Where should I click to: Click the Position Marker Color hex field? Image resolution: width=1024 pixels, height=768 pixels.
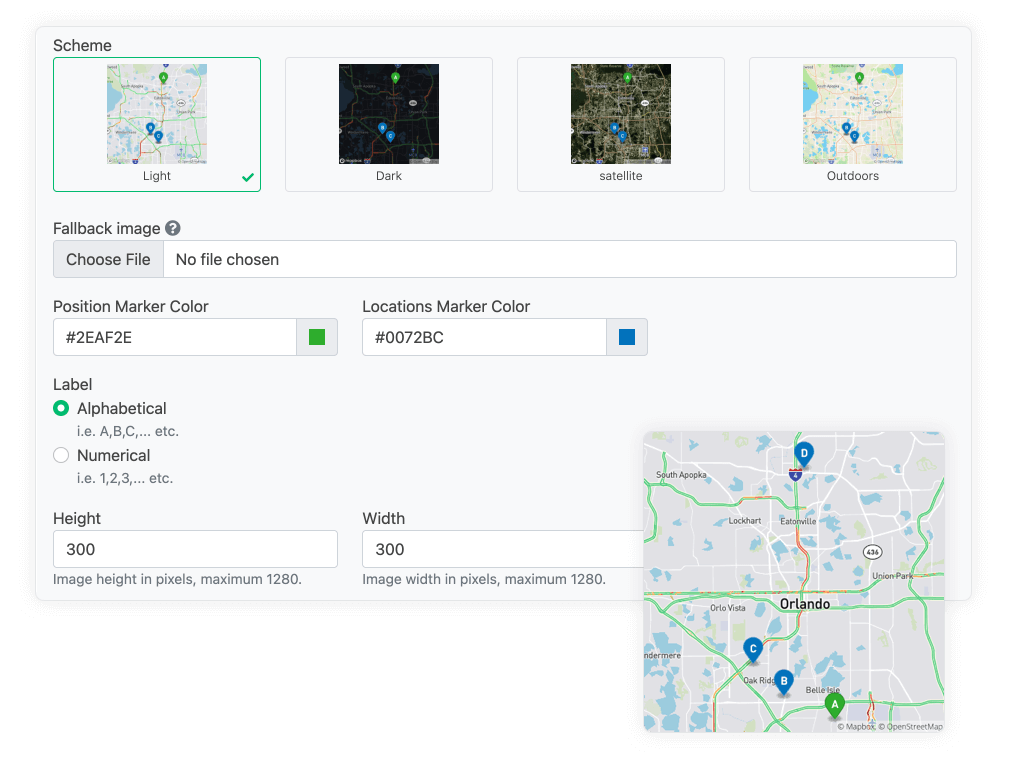pyautogui.click(x=175, y=338)
